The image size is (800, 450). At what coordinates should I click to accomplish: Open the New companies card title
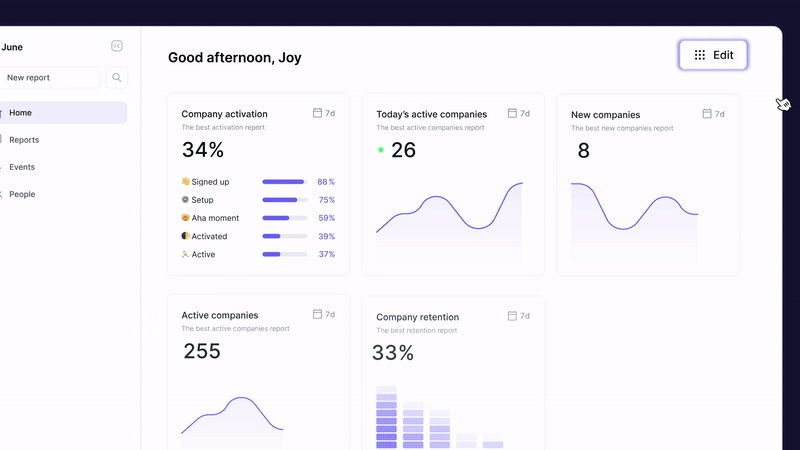click(x=606, y=115)
